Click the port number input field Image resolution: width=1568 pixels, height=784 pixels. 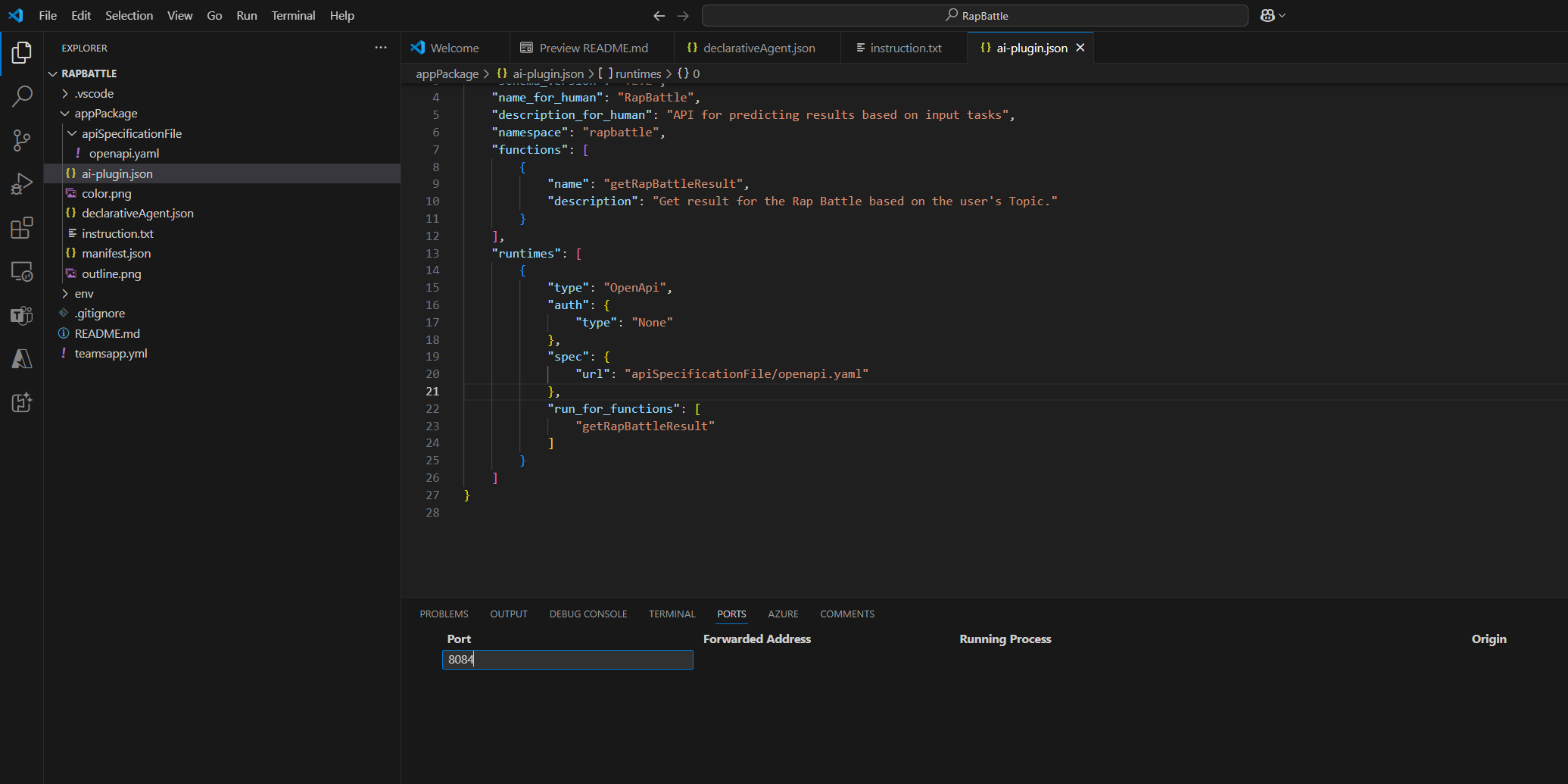pyautogui.click(x=567, y=660)
